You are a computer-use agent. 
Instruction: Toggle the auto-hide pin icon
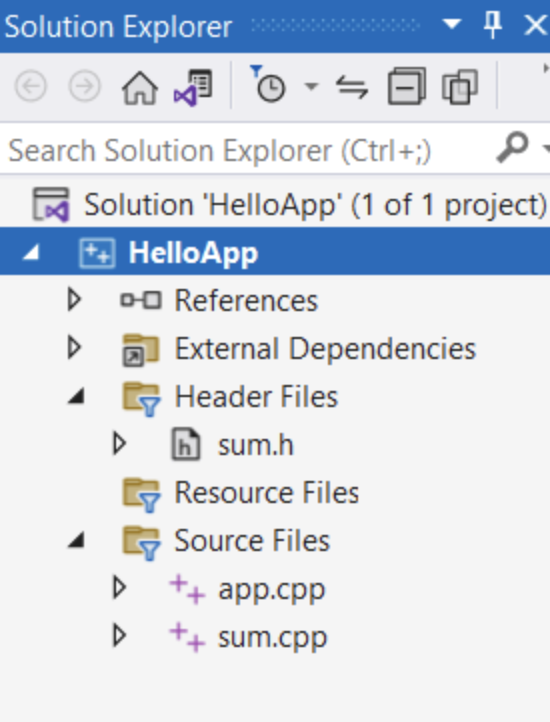coord(492,24)
